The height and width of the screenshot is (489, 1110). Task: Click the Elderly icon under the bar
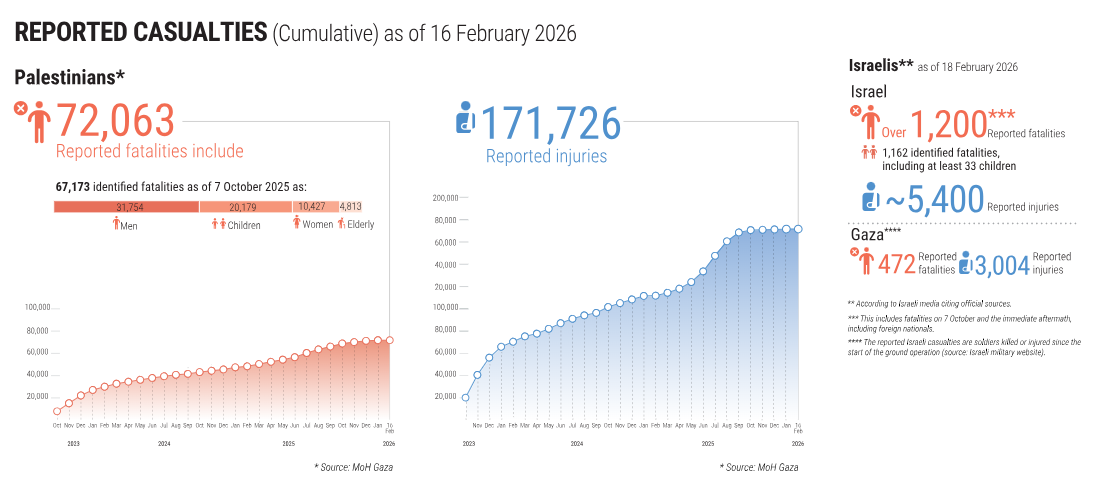[x=342, y=224]
